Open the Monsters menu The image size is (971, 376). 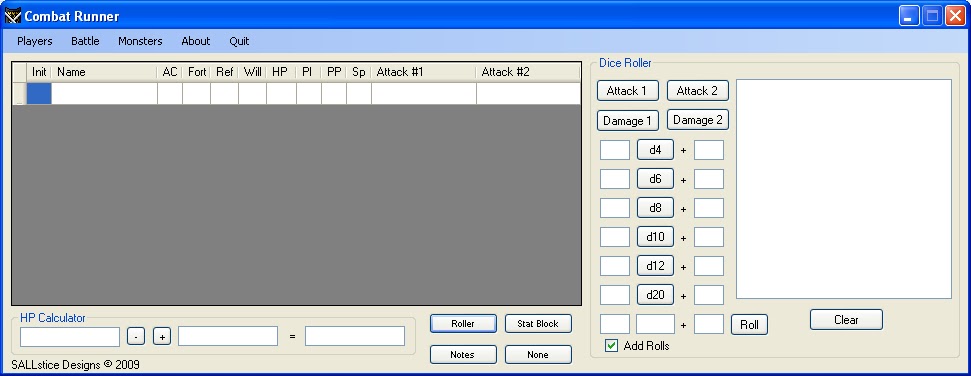tap(140, 42)
